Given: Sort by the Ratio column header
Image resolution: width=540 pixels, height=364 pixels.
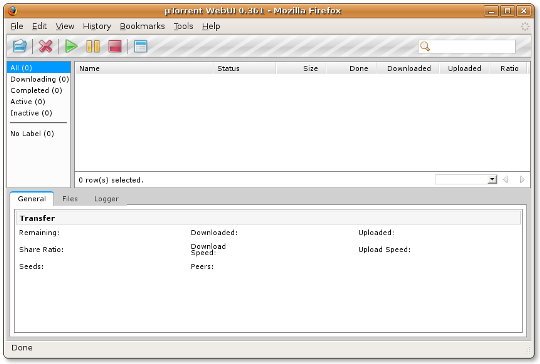Looking at the screenshot, I should coord(509,68).
